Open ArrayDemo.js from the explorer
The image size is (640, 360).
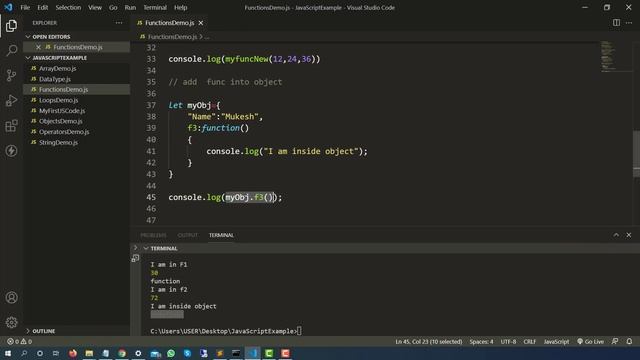click(57, 68)
